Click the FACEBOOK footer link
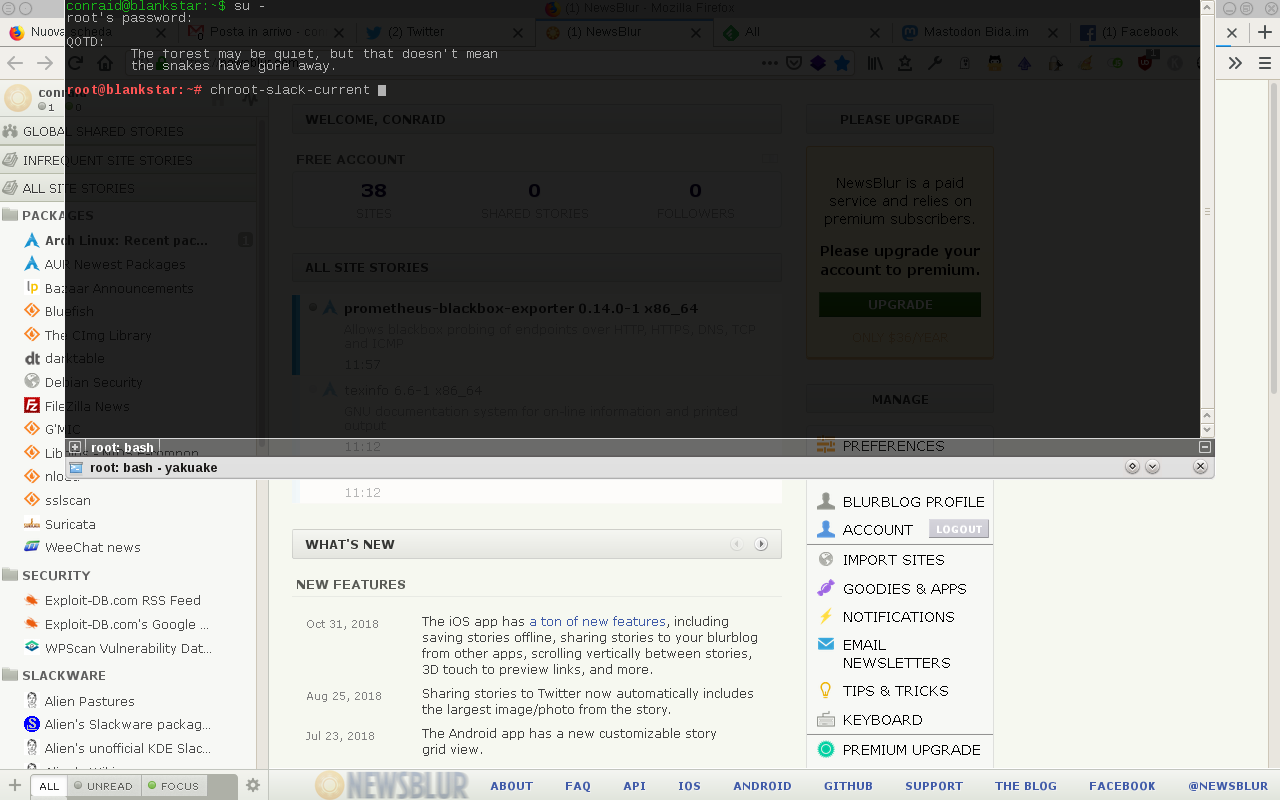Image resolution: width=1280 pixels, height=800 pixels. click(x=1122, y=786)
